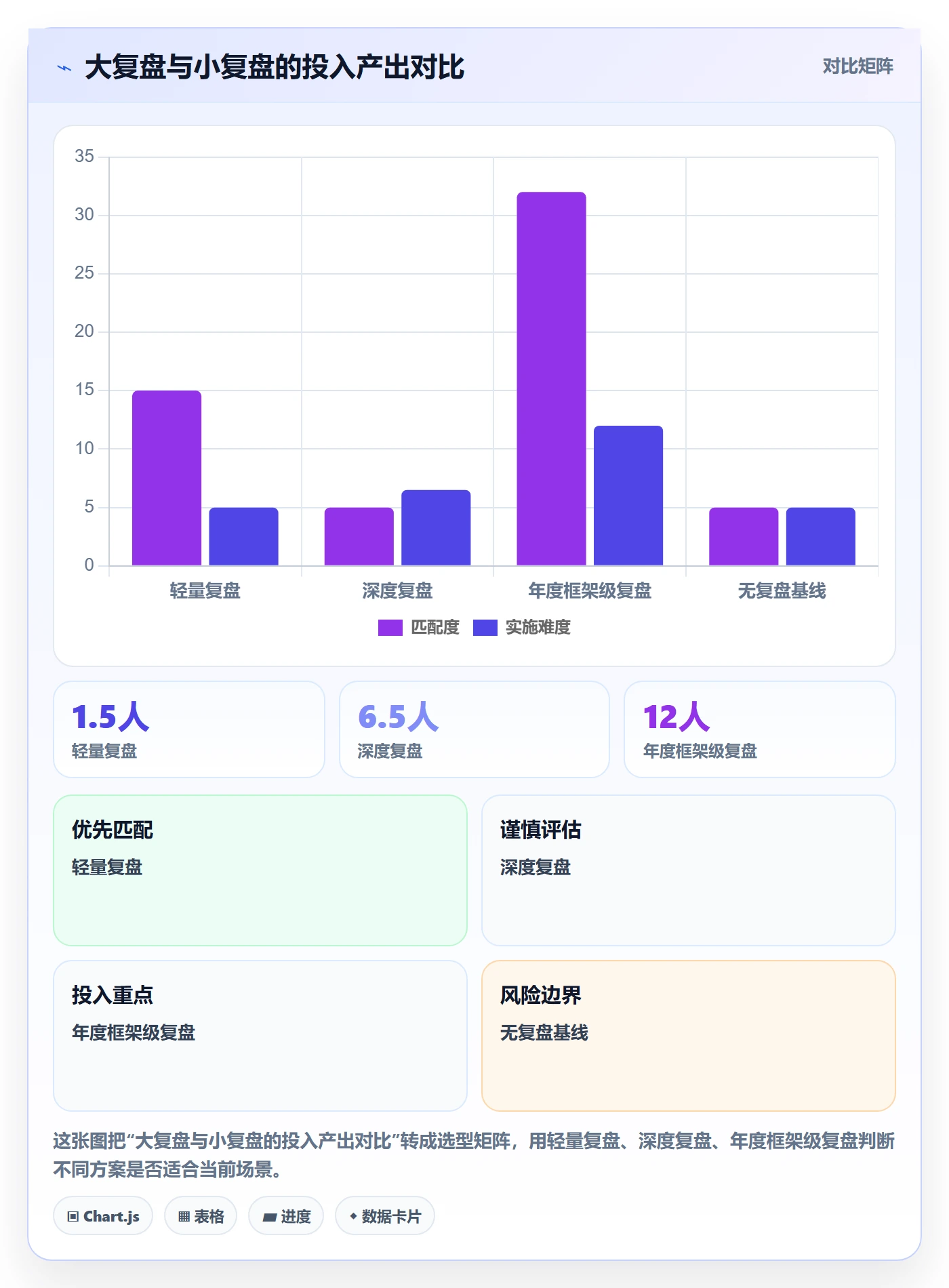
Task: Select the orange 风险边界 card
Action: pos(689,1036)
